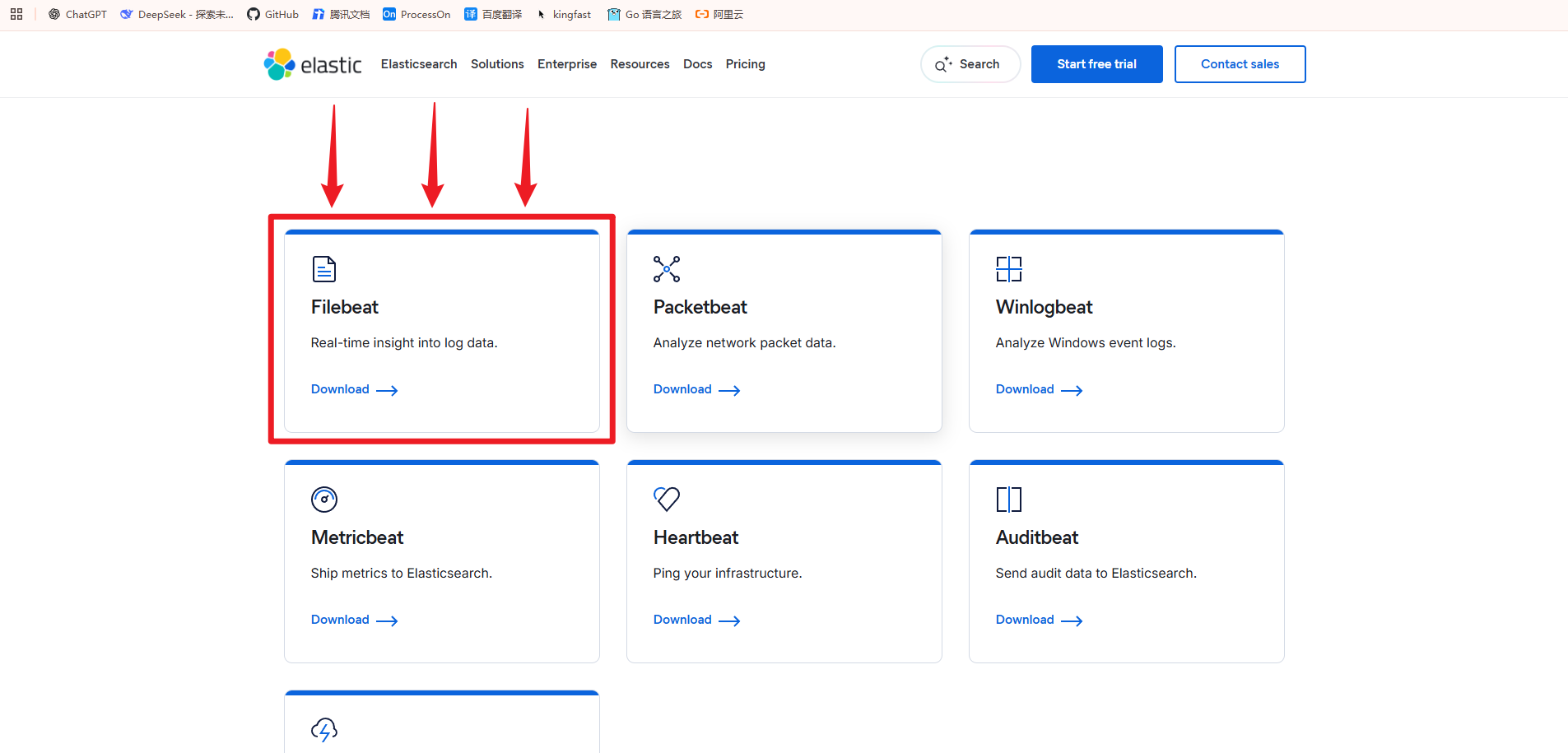Viewport: 1568px width, 753px height.
Task: Open the ChatGPT bookmark
Action: pyautogui.click(x=77, y=14)
